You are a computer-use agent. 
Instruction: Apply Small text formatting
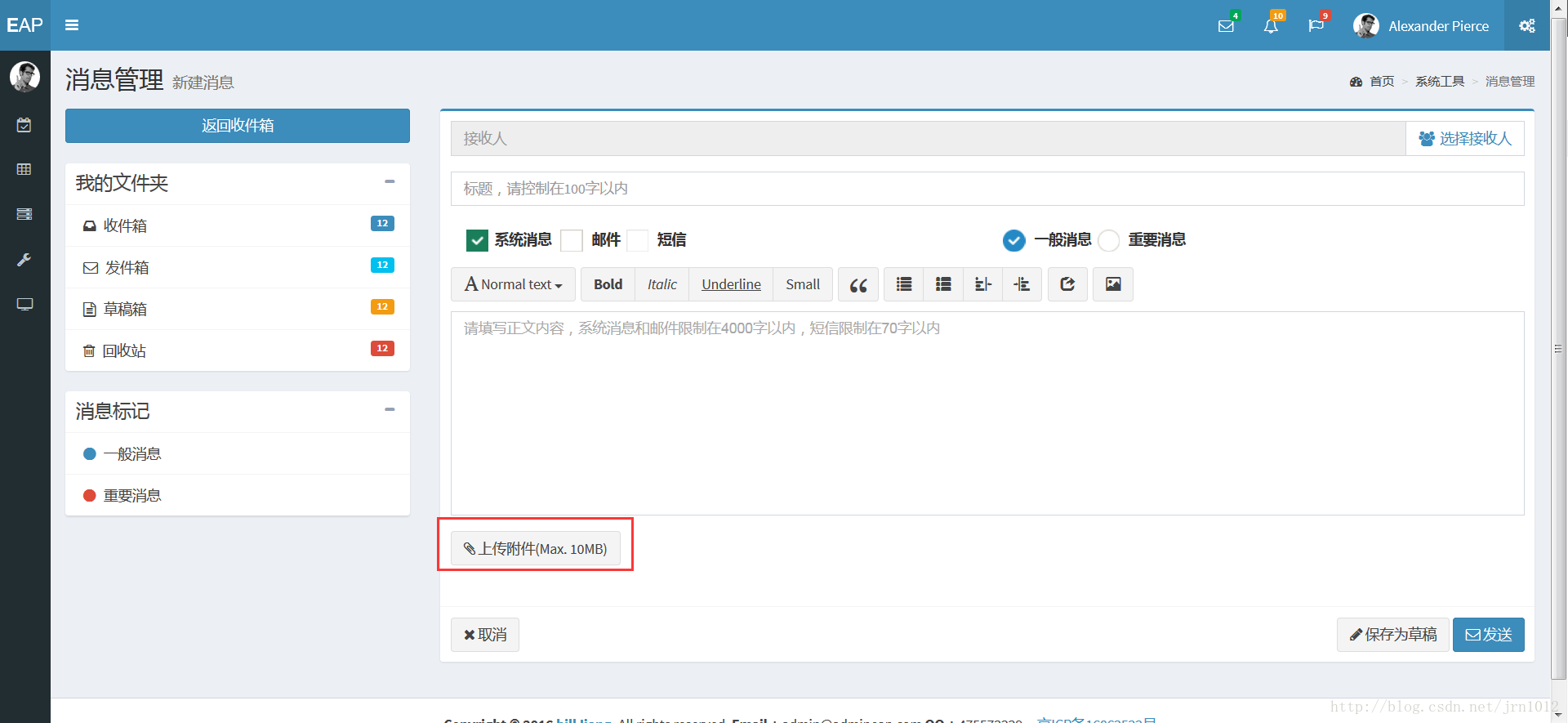click(803, 284)
